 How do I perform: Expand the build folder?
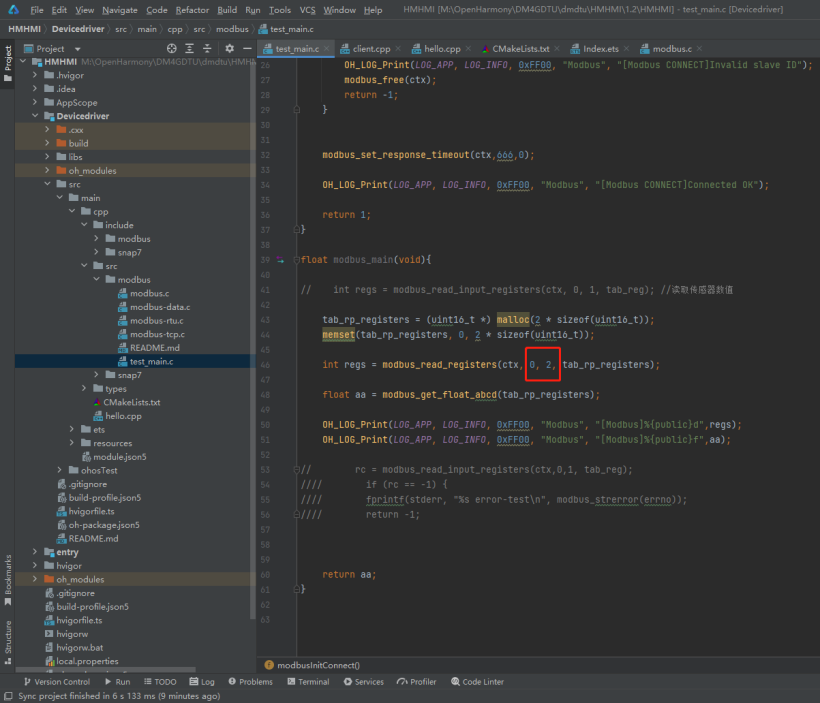[47, 143]
